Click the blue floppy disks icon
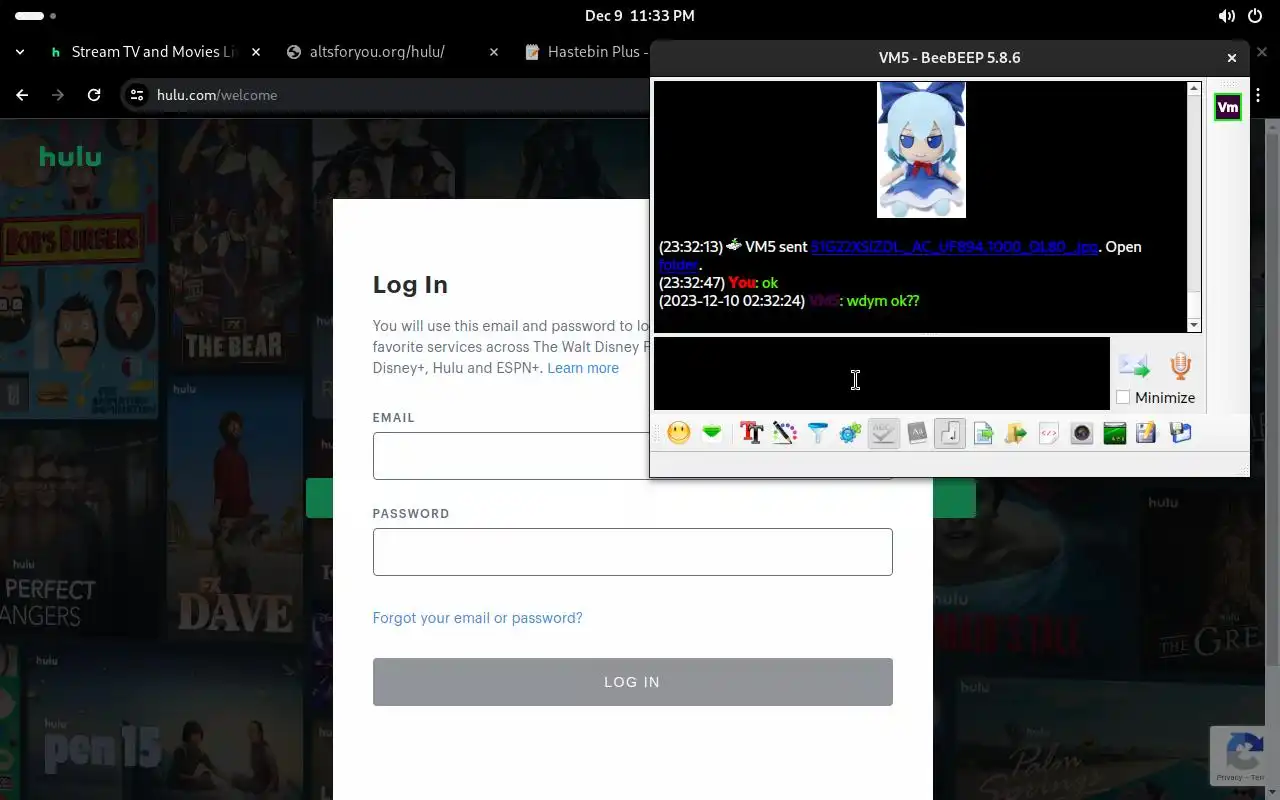This screenshot has height=800, width=1280. [x=1180, y=433]
